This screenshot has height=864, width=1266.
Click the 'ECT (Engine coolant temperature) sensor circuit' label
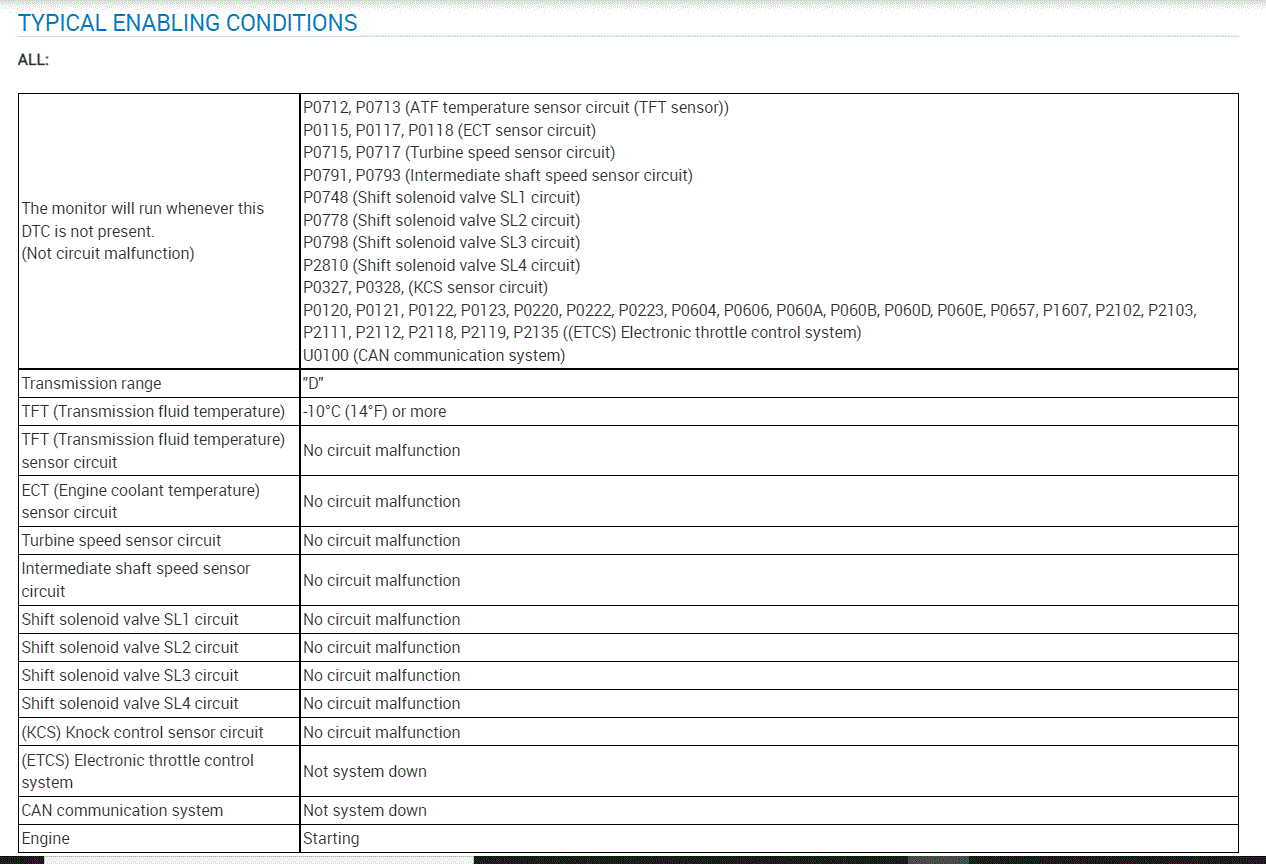pos(141,501)
